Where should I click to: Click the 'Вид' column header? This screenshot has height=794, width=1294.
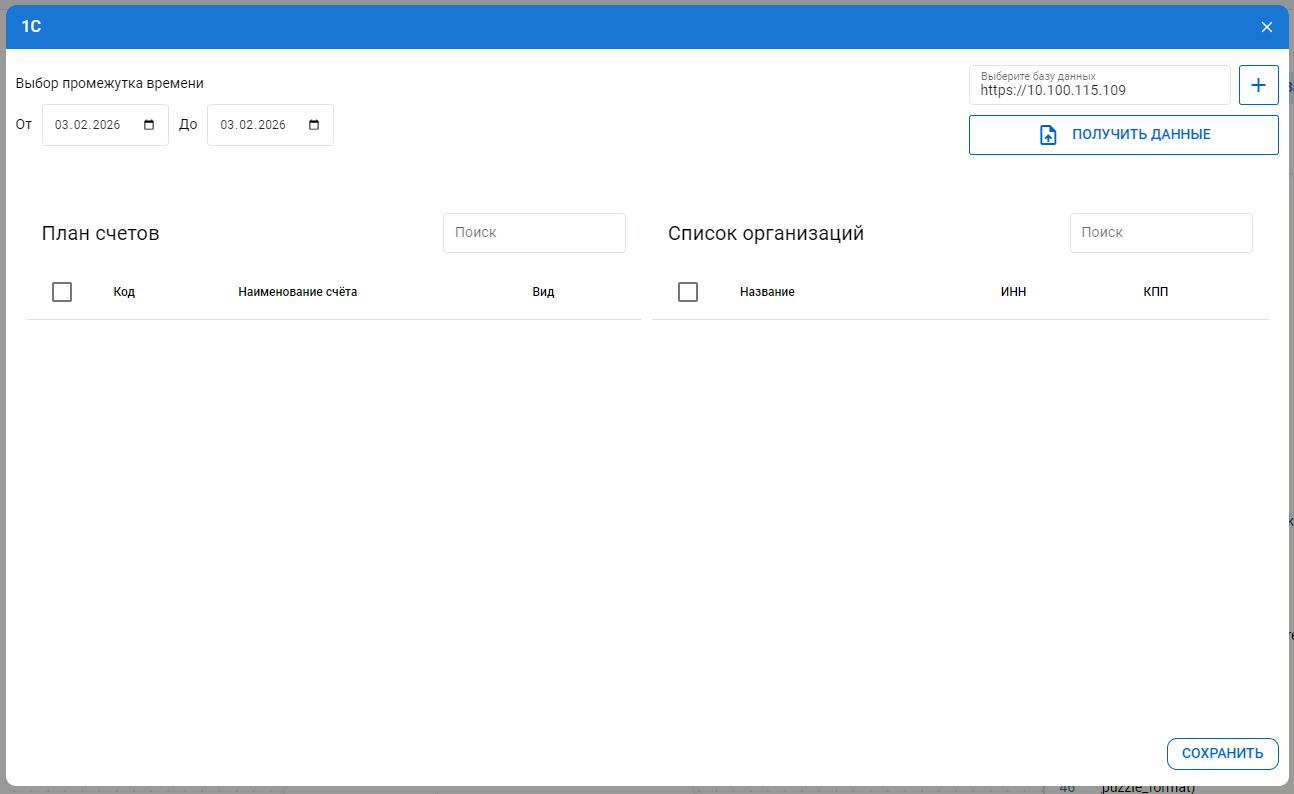(x=543, y=292)
